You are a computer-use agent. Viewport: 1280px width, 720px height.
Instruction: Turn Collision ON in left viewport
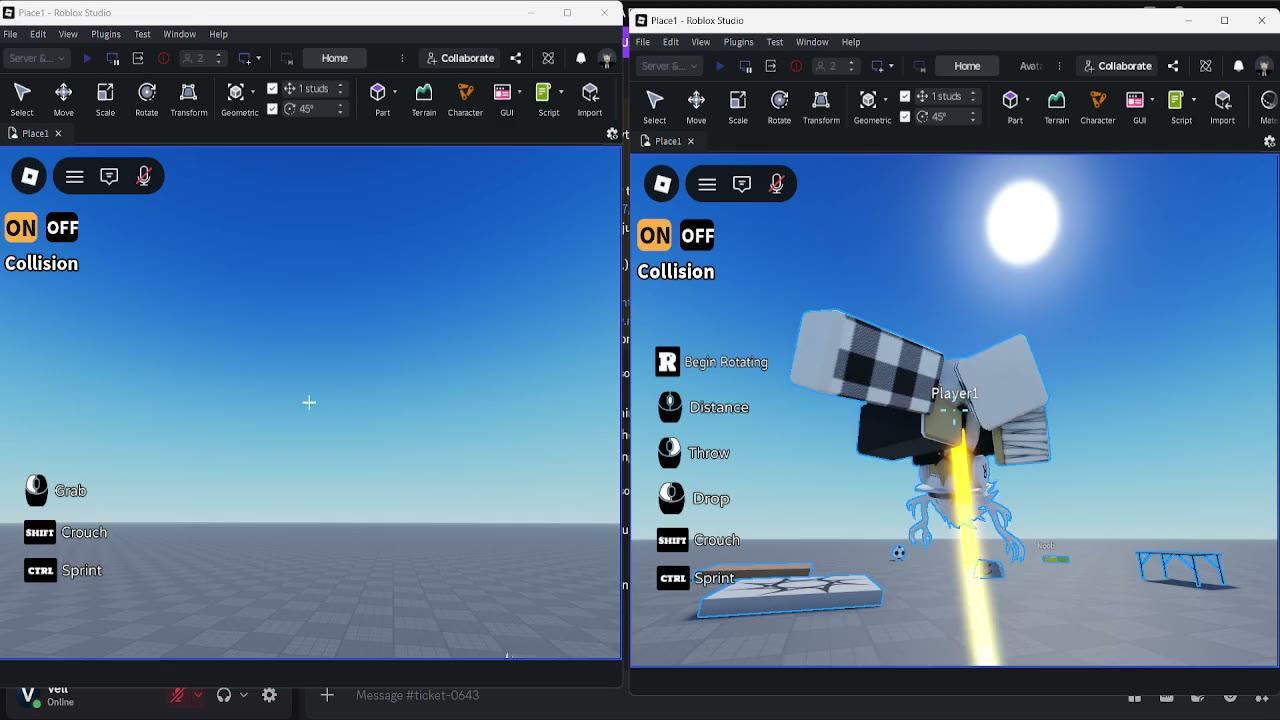21,228
